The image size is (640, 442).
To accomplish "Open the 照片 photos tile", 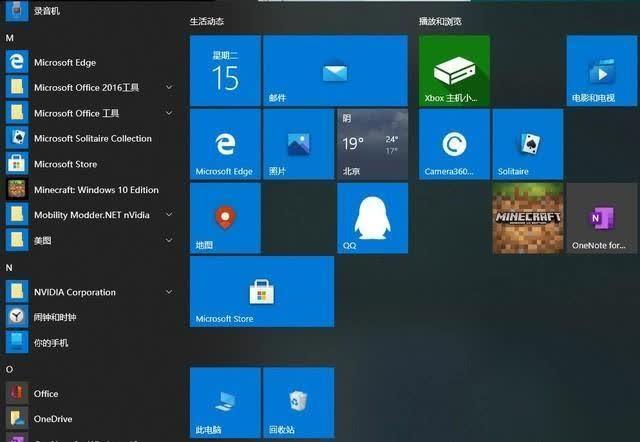I will pos(299,144).
